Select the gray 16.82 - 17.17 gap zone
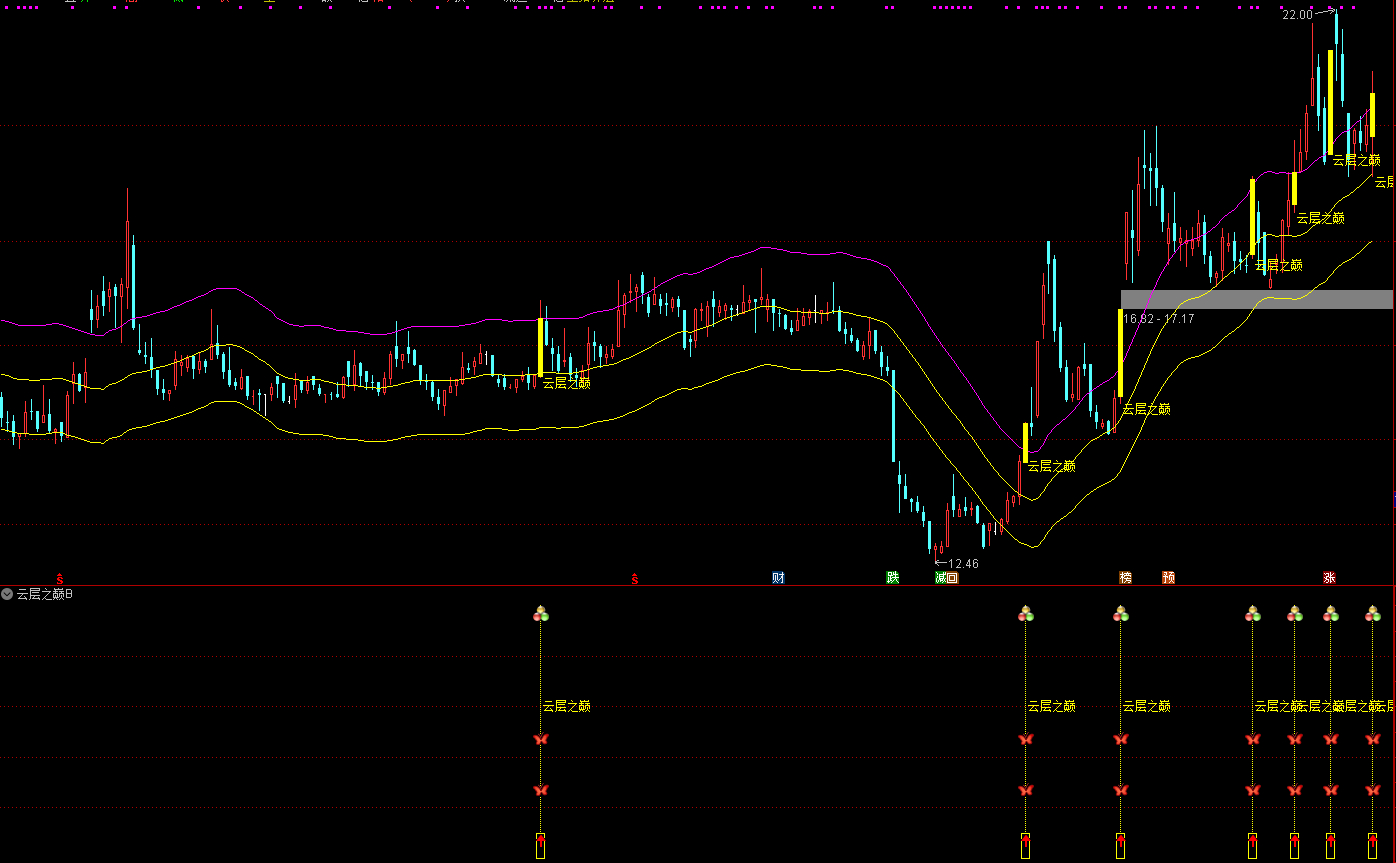This screenshot has height=863, width=1396. 1256,299
